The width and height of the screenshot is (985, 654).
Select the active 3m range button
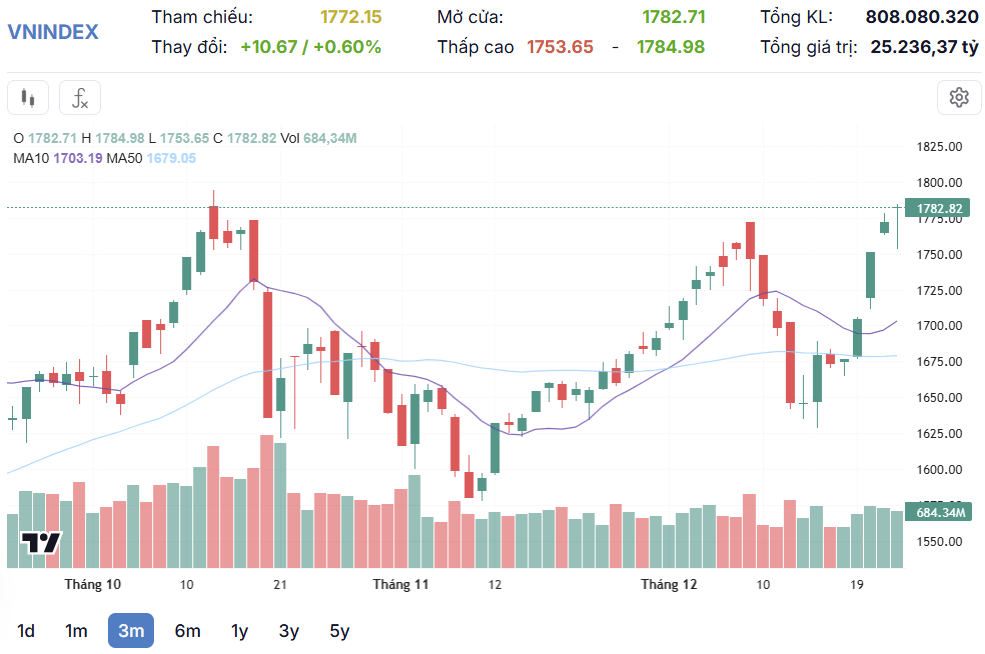[x=131, y=631]
